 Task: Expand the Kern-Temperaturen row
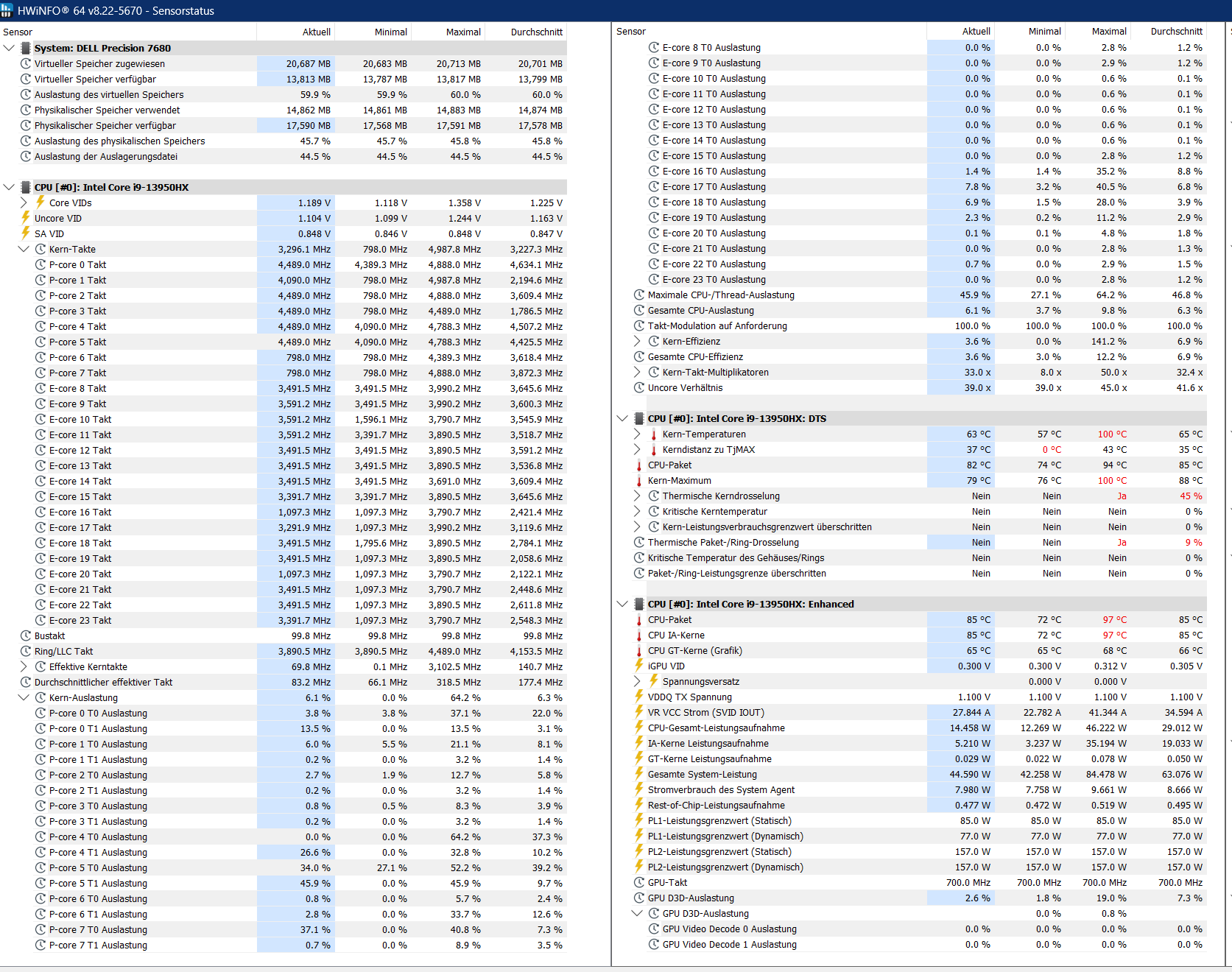(x=637, y=434)
